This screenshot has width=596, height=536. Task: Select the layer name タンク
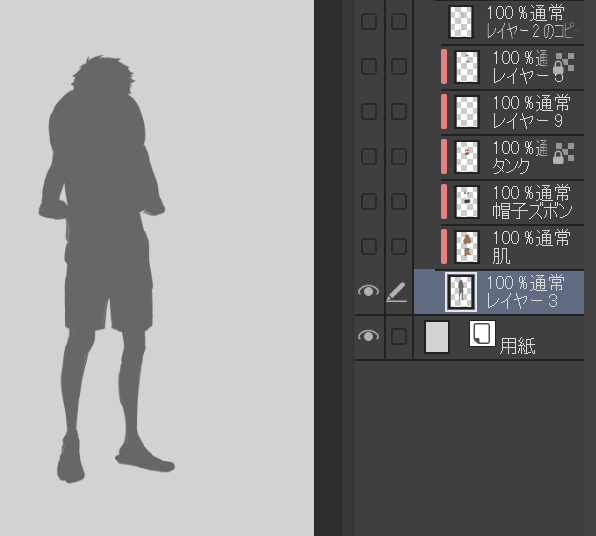click(x=511, y=166)
